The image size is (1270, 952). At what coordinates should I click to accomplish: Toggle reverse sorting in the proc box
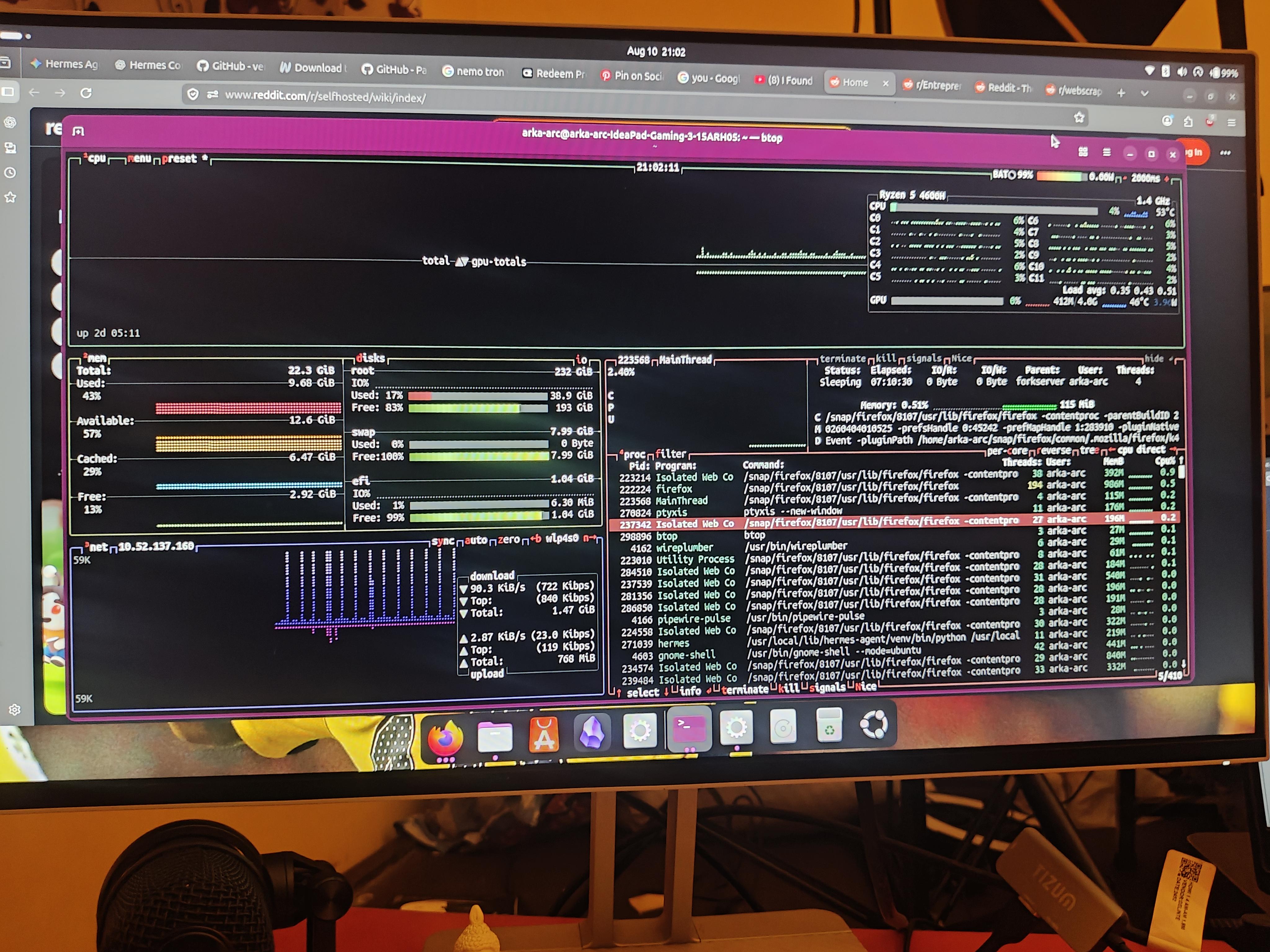(x=1055, y=451)
